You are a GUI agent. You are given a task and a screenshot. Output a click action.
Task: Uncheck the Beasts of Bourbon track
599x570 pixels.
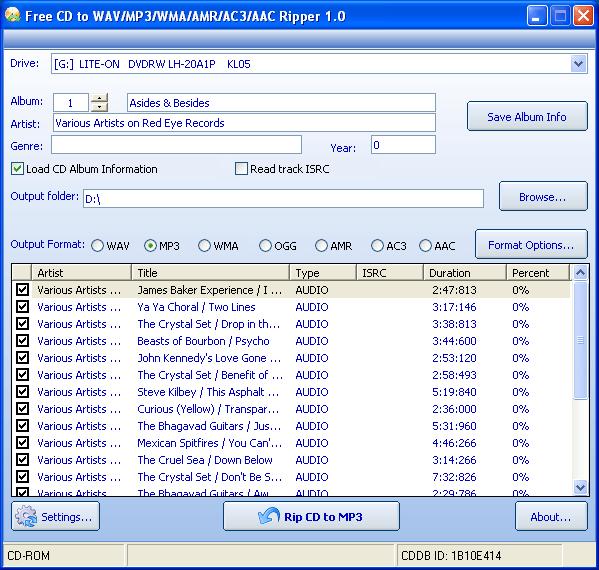[x=23, y=340]
